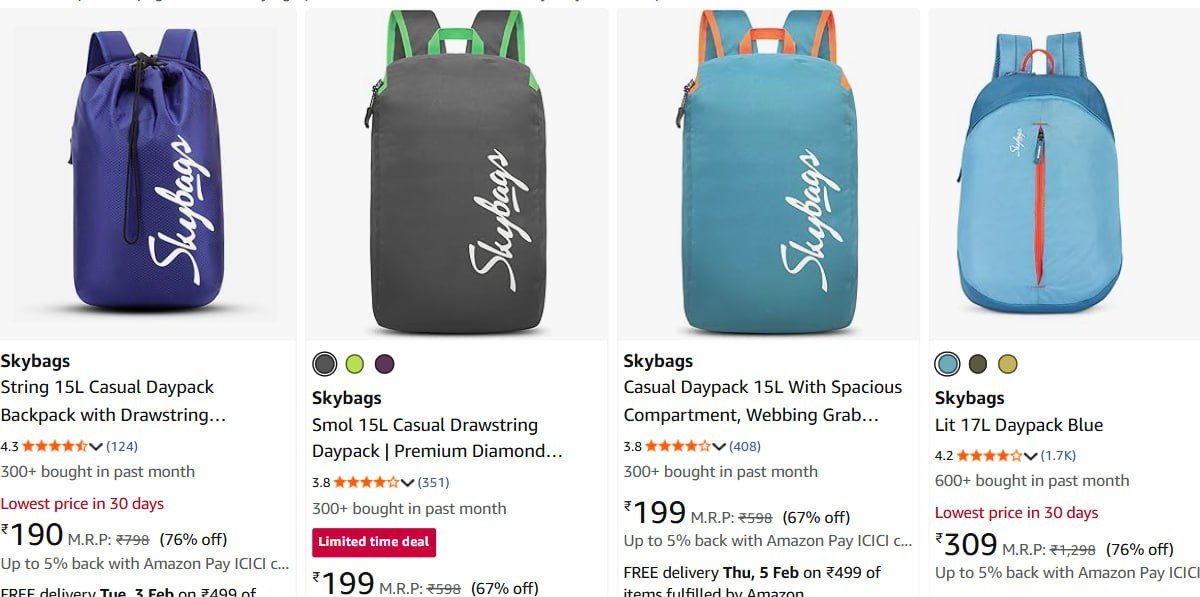The height and width of the screenshot is (597, 1200).
Task: Open the grey Smol backpack product image
Action: [456, 173]
